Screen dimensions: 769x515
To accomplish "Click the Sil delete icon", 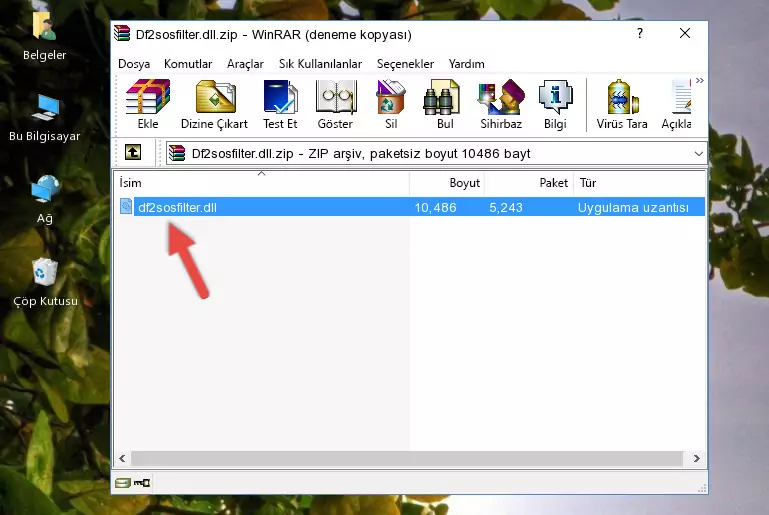I will (x=391, y=104).
